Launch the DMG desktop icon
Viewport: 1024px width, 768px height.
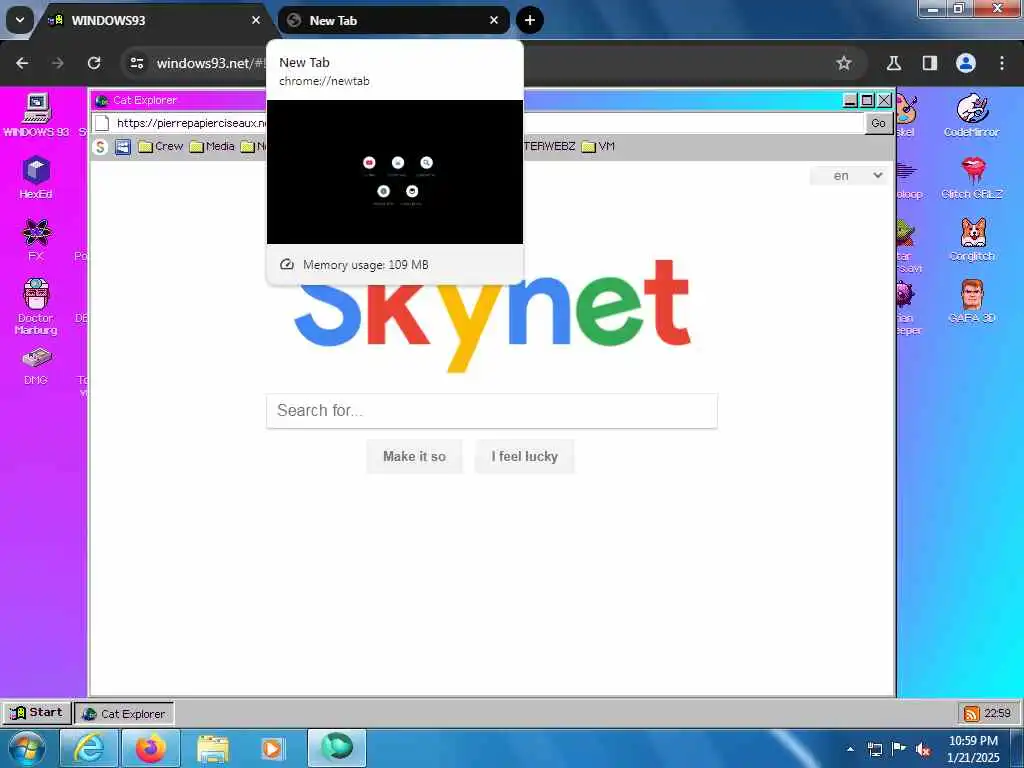tap(36, 366)
